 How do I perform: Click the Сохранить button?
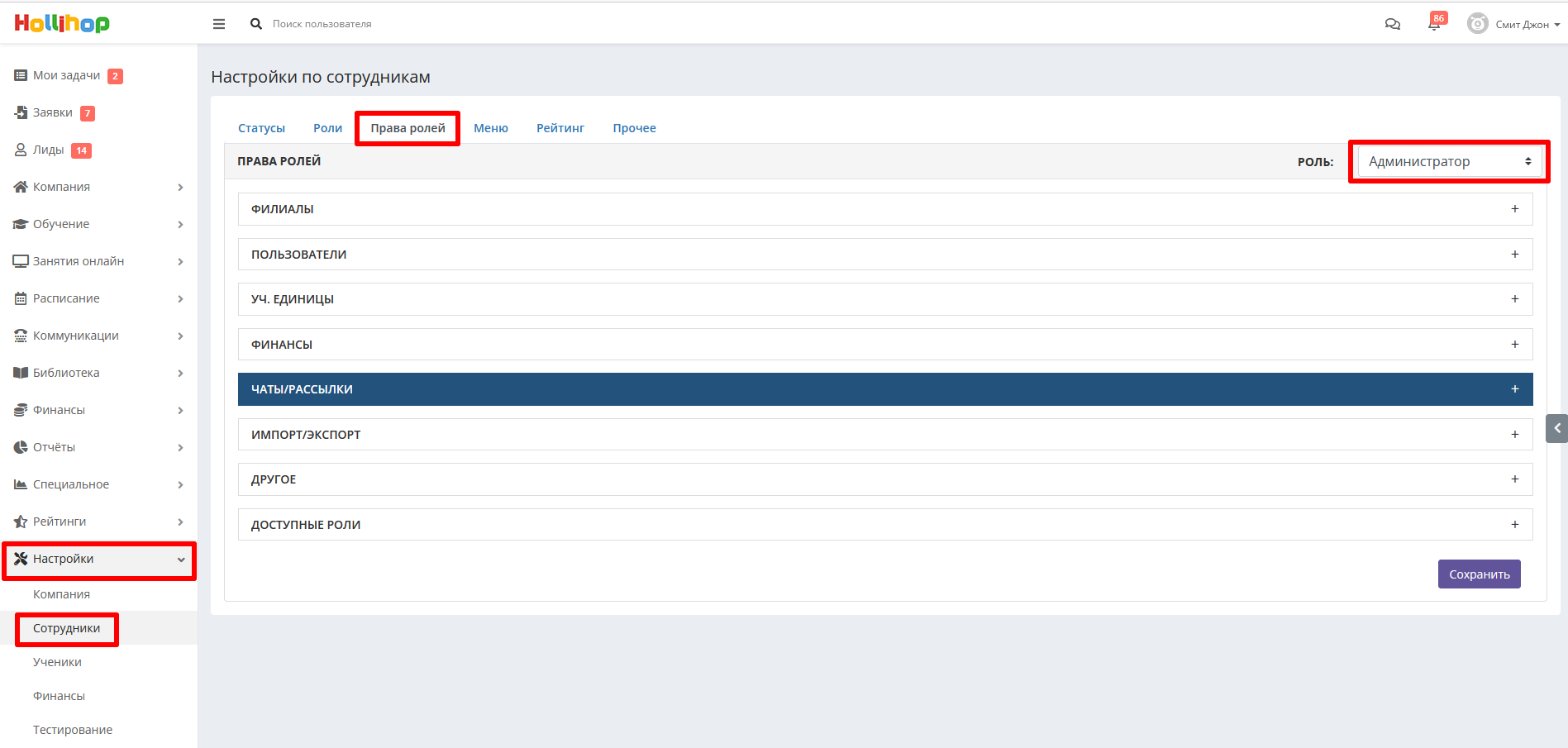1479,574
